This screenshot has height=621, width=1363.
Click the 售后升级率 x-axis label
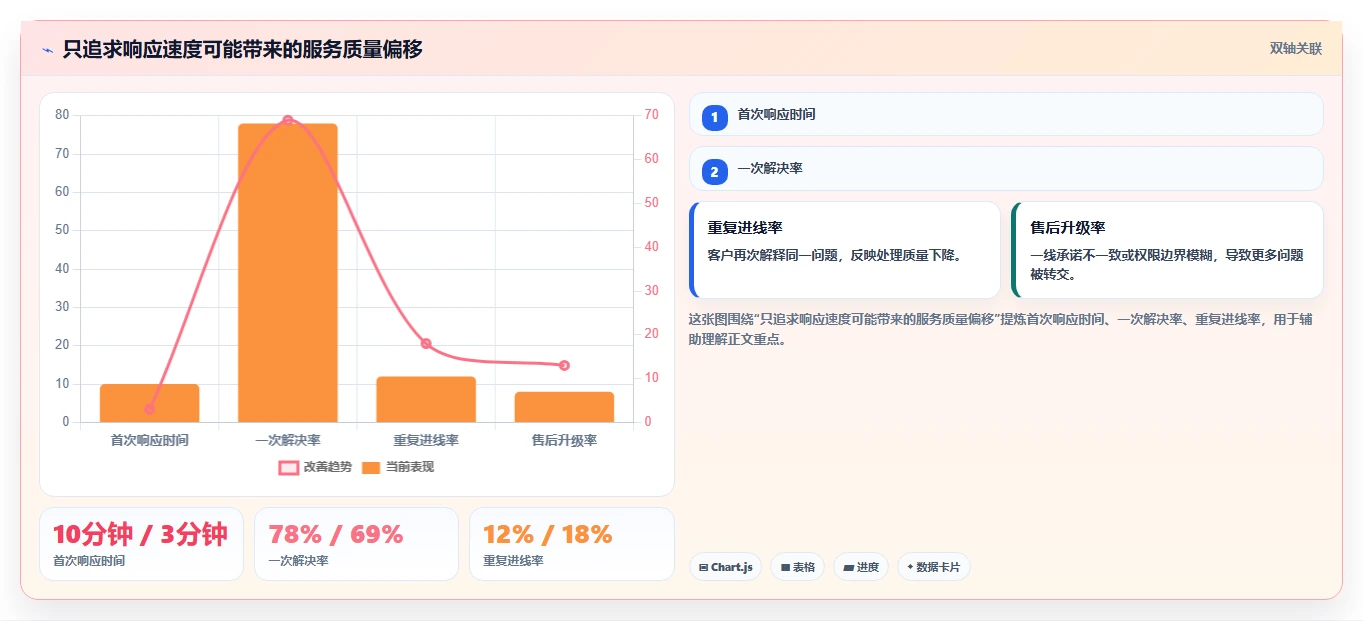coord(564,440)
